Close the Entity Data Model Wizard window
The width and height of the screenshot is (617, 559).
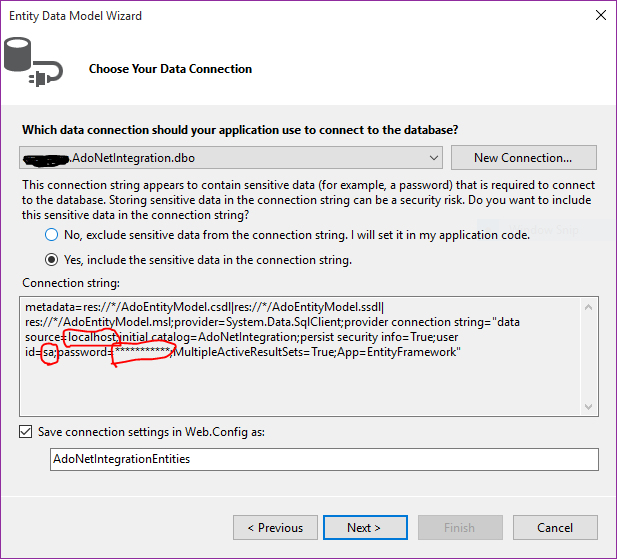click(599, 16)
